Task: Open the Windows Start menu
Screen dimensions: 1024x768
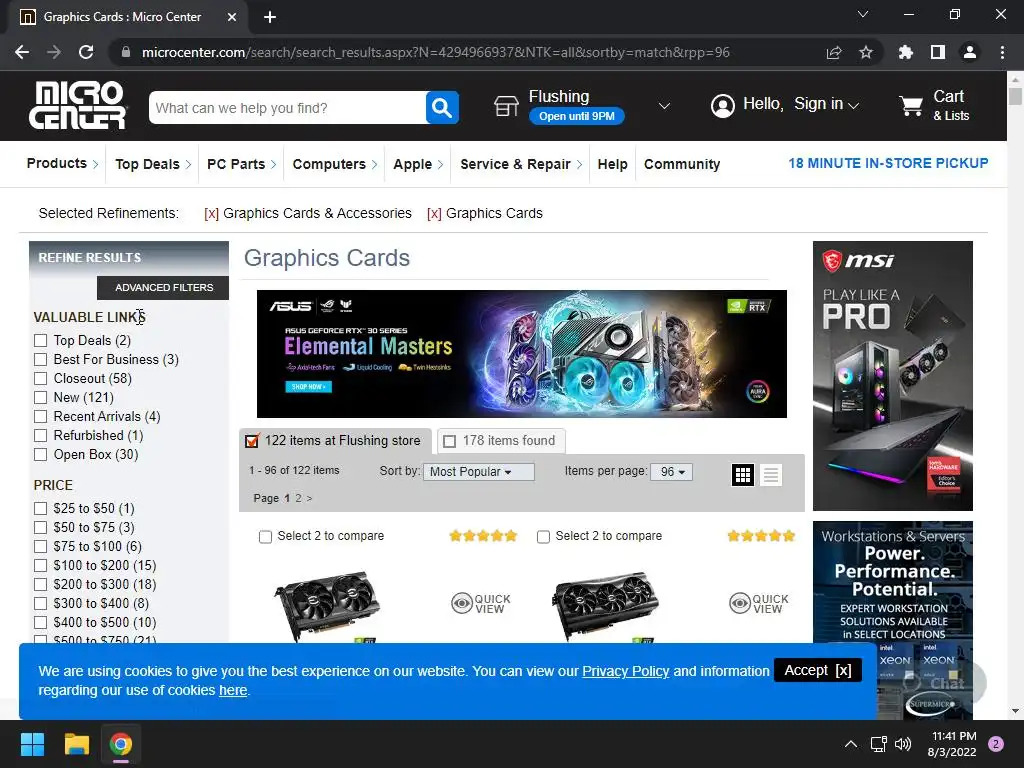Action: (32, 744)
